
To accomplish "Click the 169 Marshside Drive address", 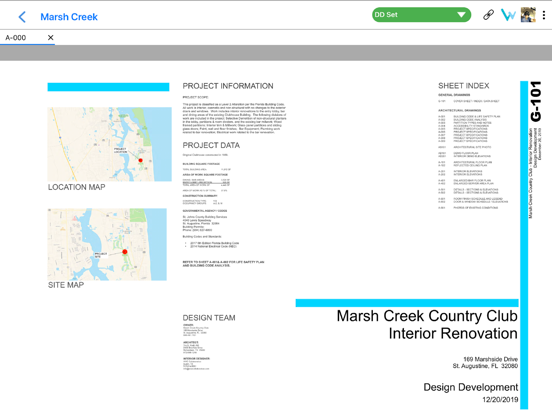I will [490, 359].
